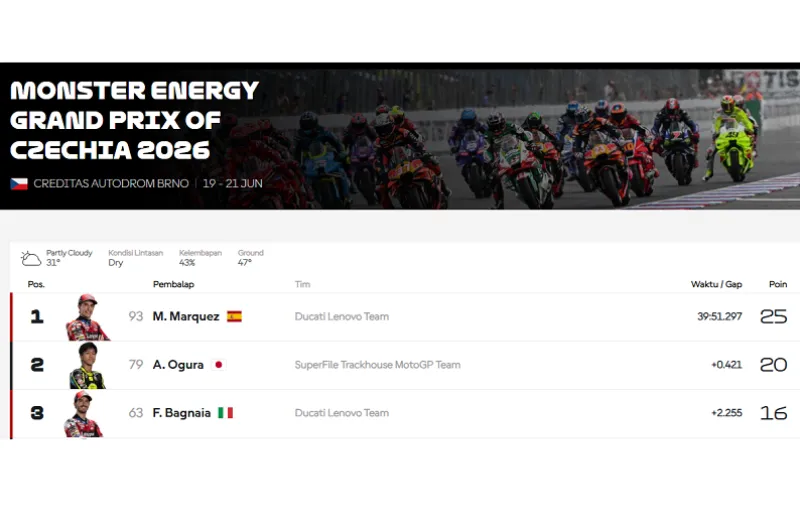Click Ground 47° temperature info

click(251, 258)
